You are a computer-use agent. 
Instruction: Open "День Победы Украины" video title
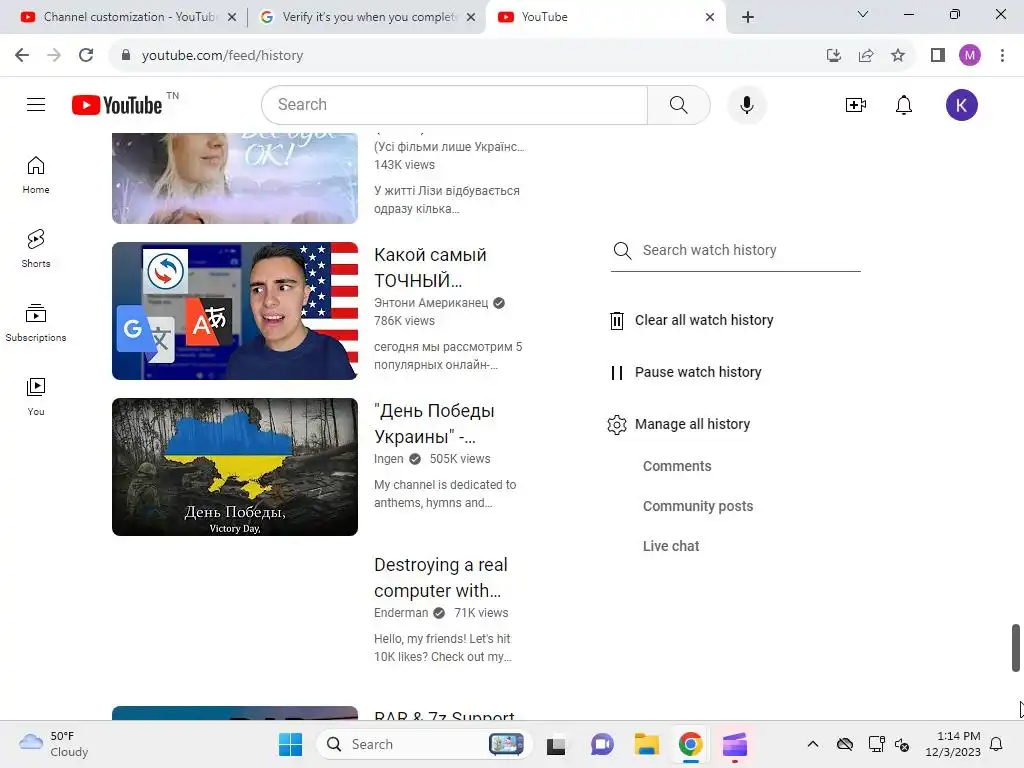(x=434, y=424)
